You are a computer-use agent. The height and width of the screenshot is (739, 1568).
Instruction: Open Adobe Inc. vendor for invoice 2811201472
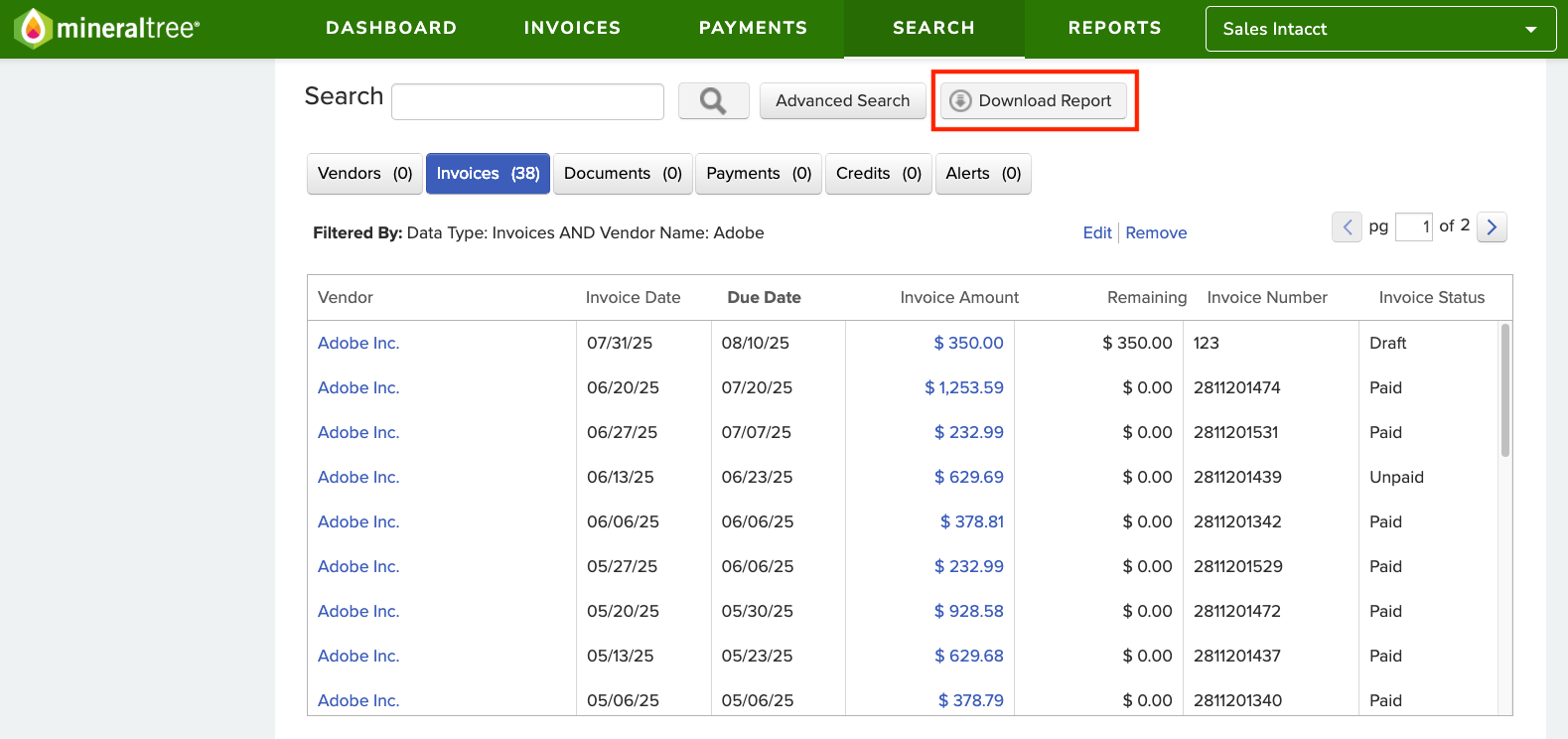tap(358, 611)
